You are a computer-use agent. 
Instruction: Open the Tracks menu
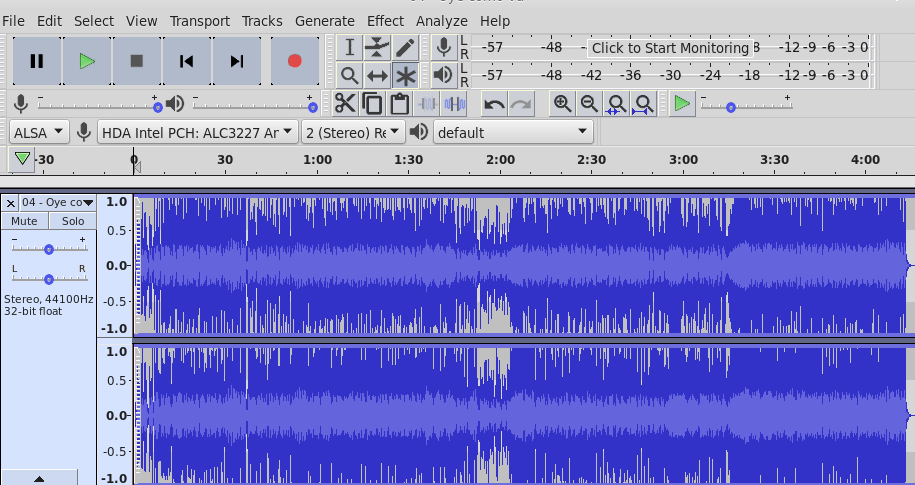(x=263, y=21)
